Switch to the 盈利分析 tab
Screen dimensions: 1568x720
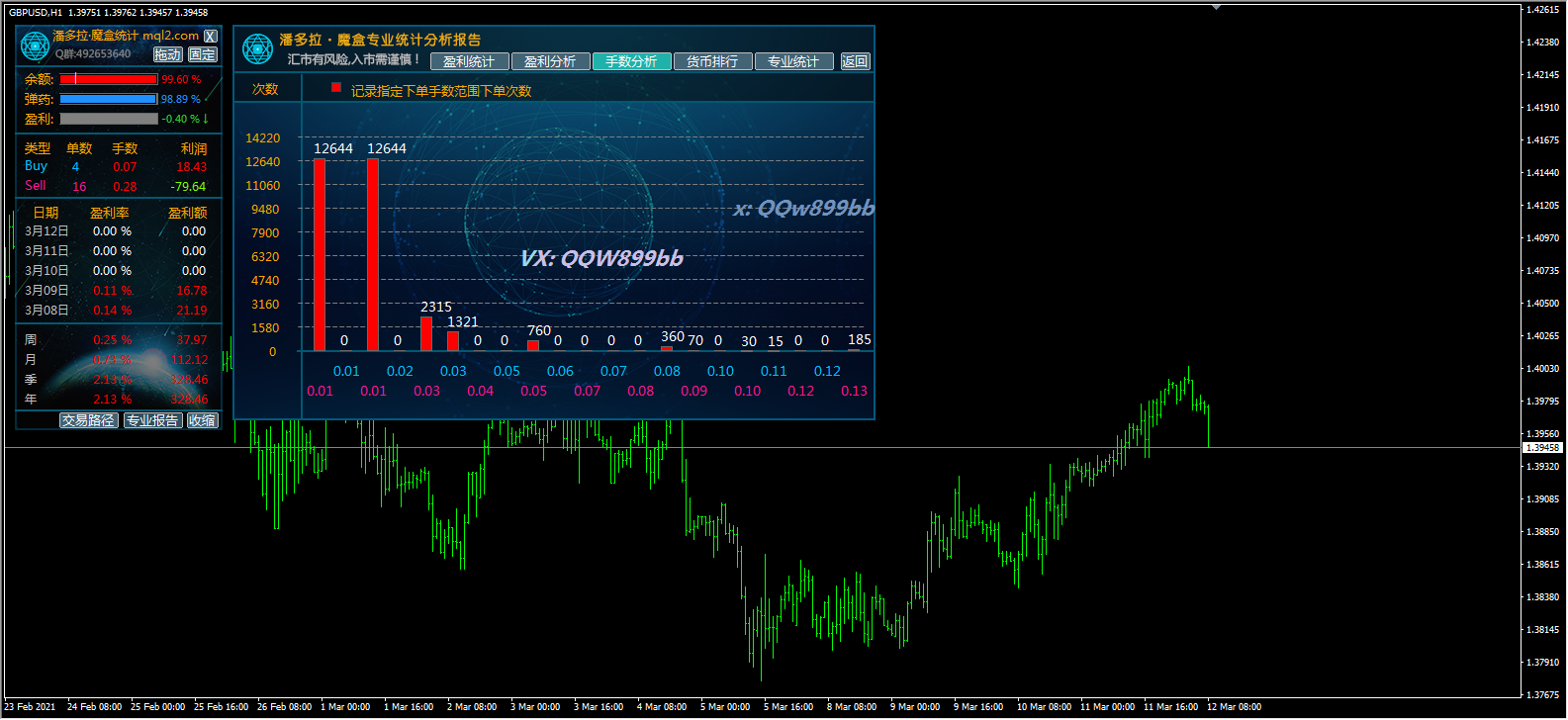point(551,61)
